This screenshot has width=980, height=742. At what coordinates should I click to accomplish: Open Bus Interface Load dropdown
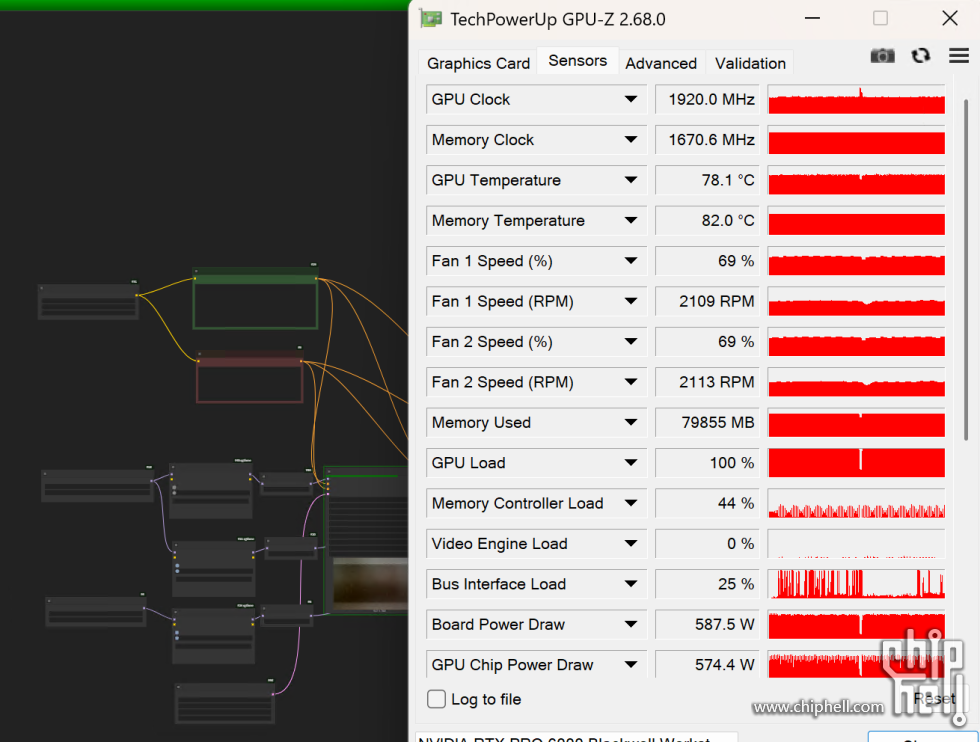point(631,584)
